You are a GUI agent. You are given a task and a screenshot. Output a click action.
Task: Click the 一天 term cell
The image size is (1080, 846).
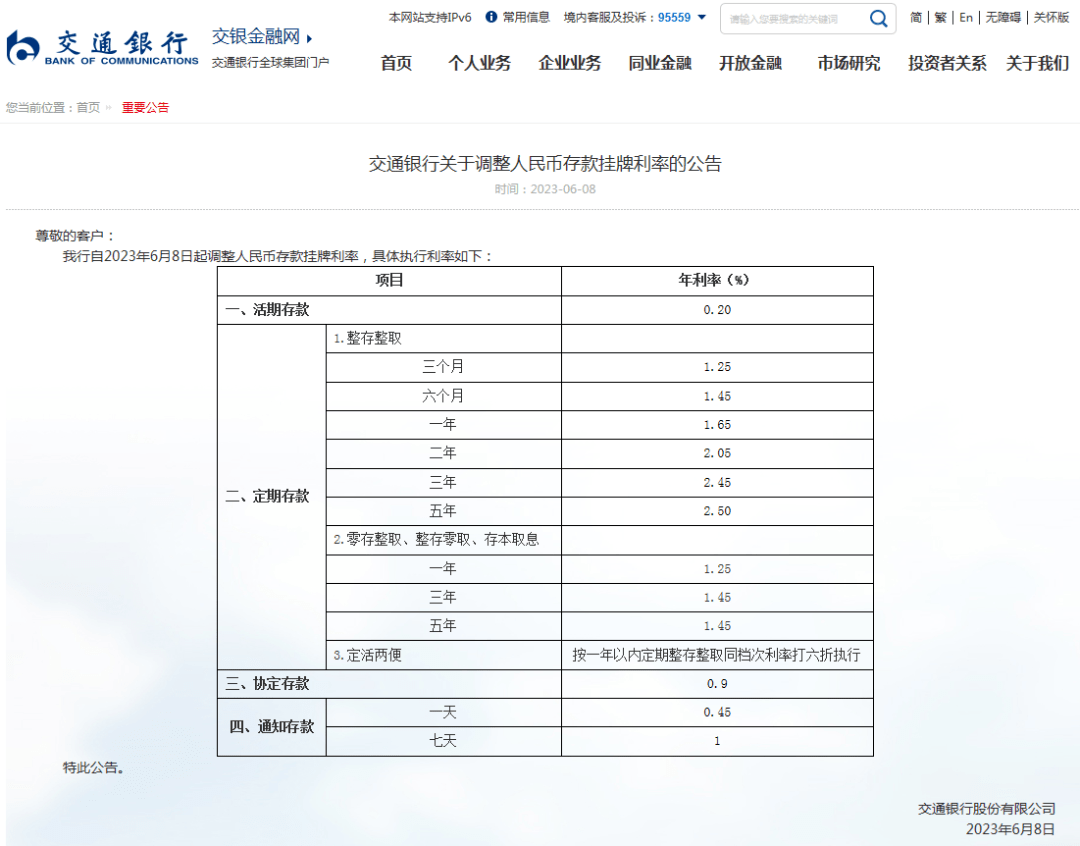(x=444, y=712)
